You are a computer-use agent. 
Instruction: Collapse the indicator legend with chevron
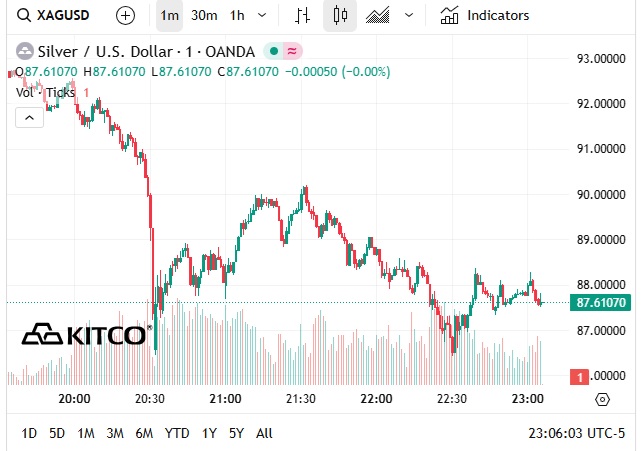29,117
